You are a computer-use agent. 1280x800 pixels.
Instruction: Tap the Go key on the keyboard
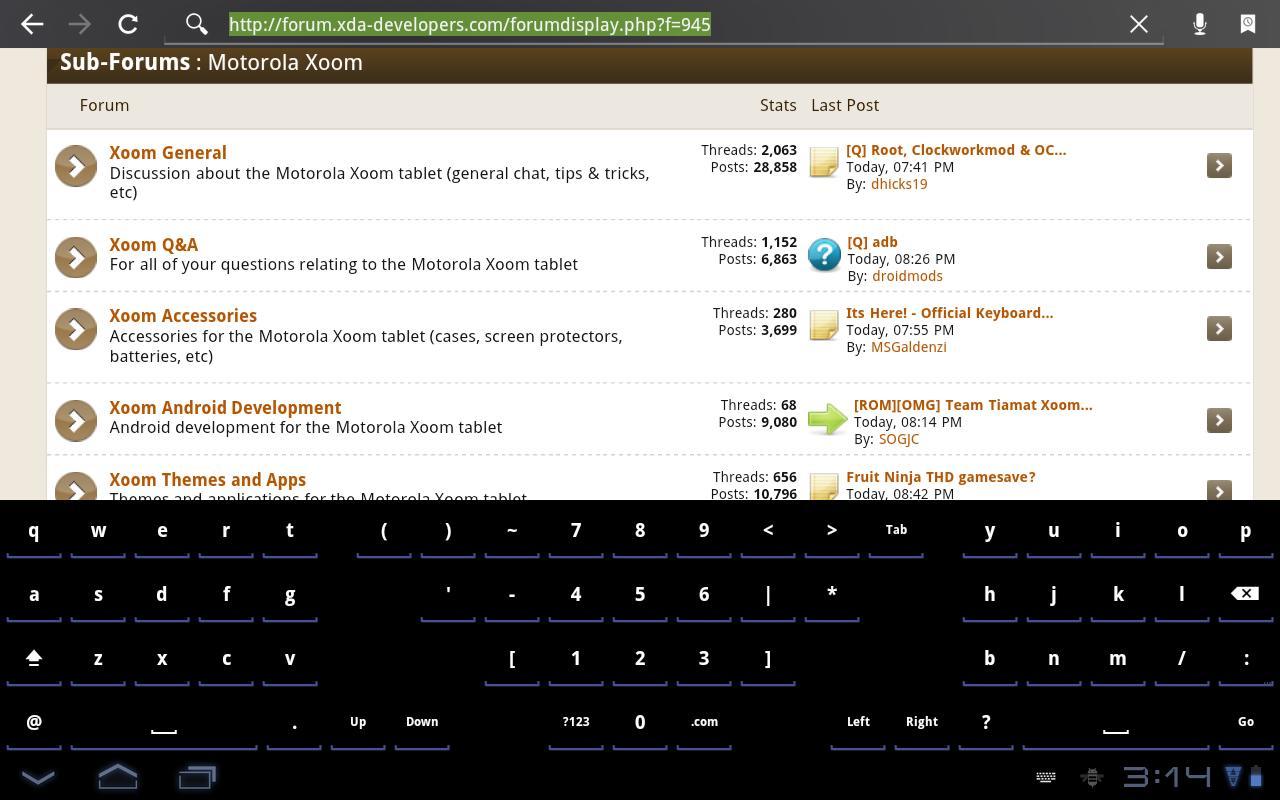(1246, 721)
